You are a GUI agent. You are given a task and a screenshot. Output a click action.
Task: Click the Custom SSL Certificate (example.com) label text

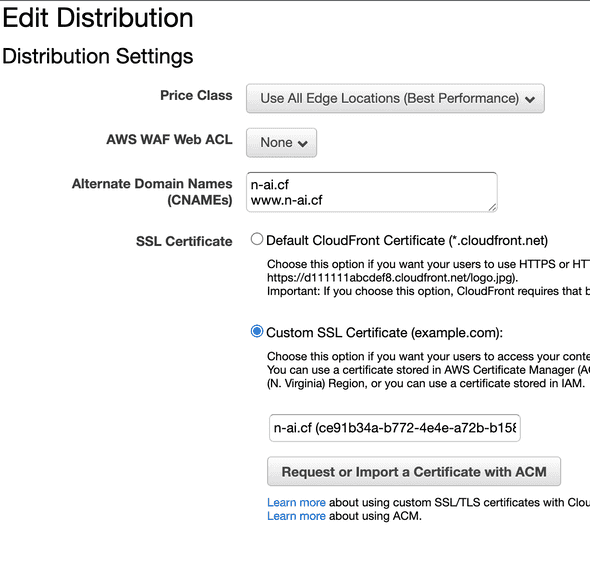[x=384, y=333]
